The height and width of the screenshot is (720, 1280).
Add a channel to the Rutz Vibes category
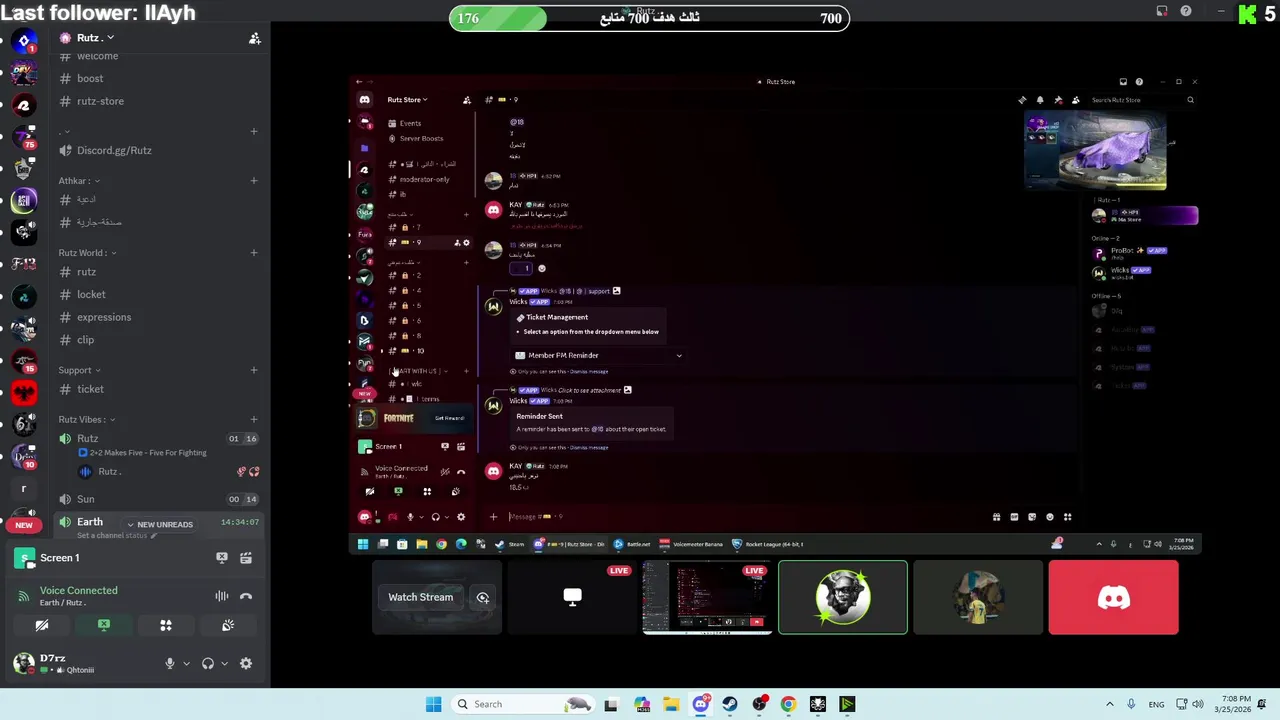(x=254, y=419)
